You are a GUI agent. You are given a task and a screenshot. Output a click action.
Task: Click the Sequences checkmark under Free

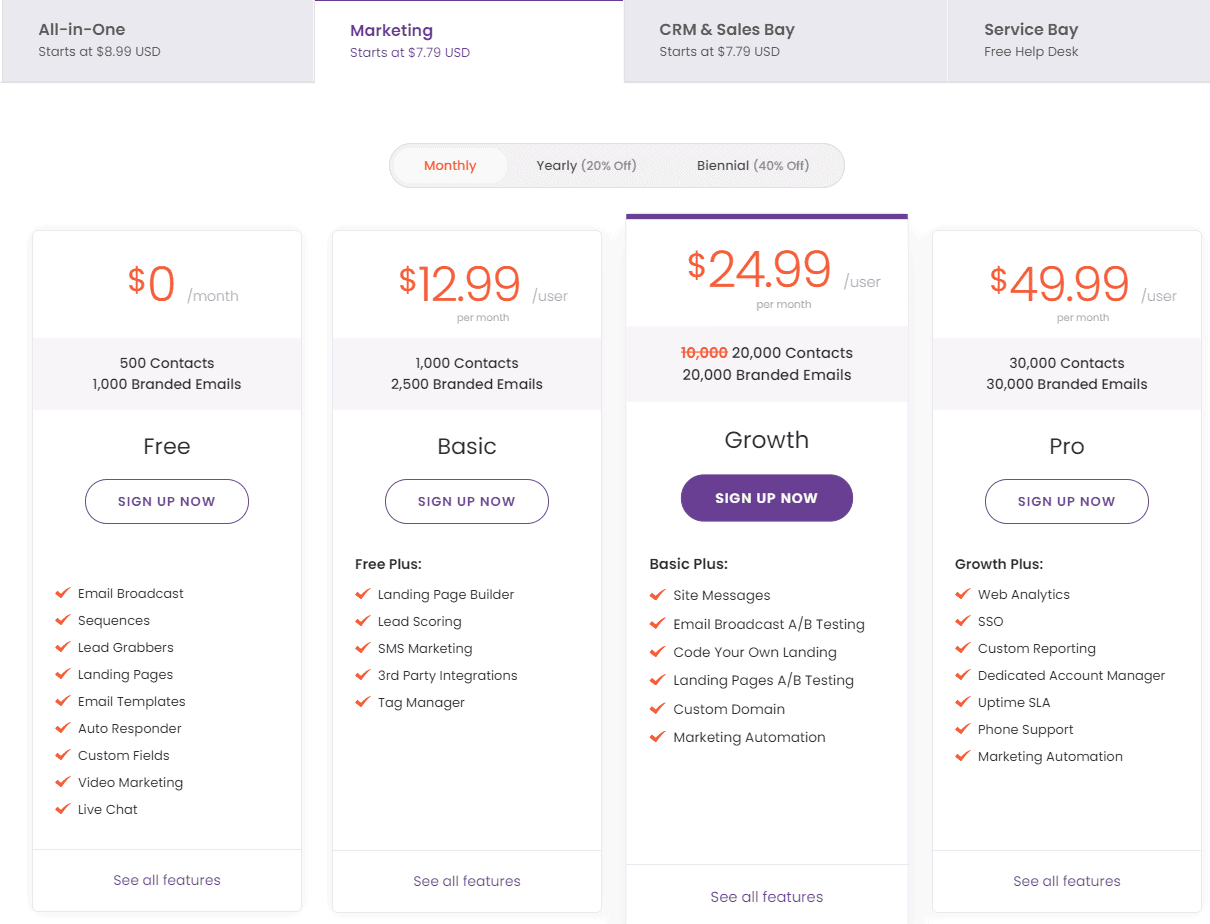(x=64, y=620)
